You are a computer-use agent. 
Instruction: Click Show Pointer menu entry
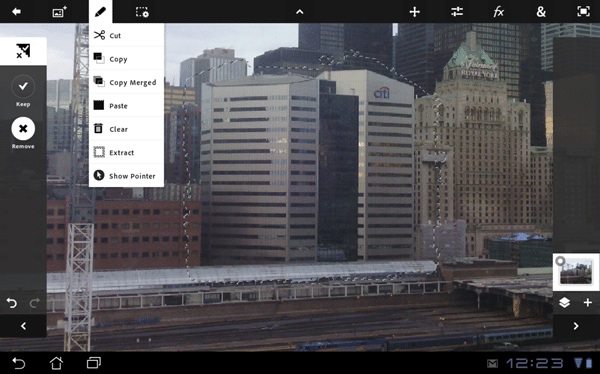(126, 176)
